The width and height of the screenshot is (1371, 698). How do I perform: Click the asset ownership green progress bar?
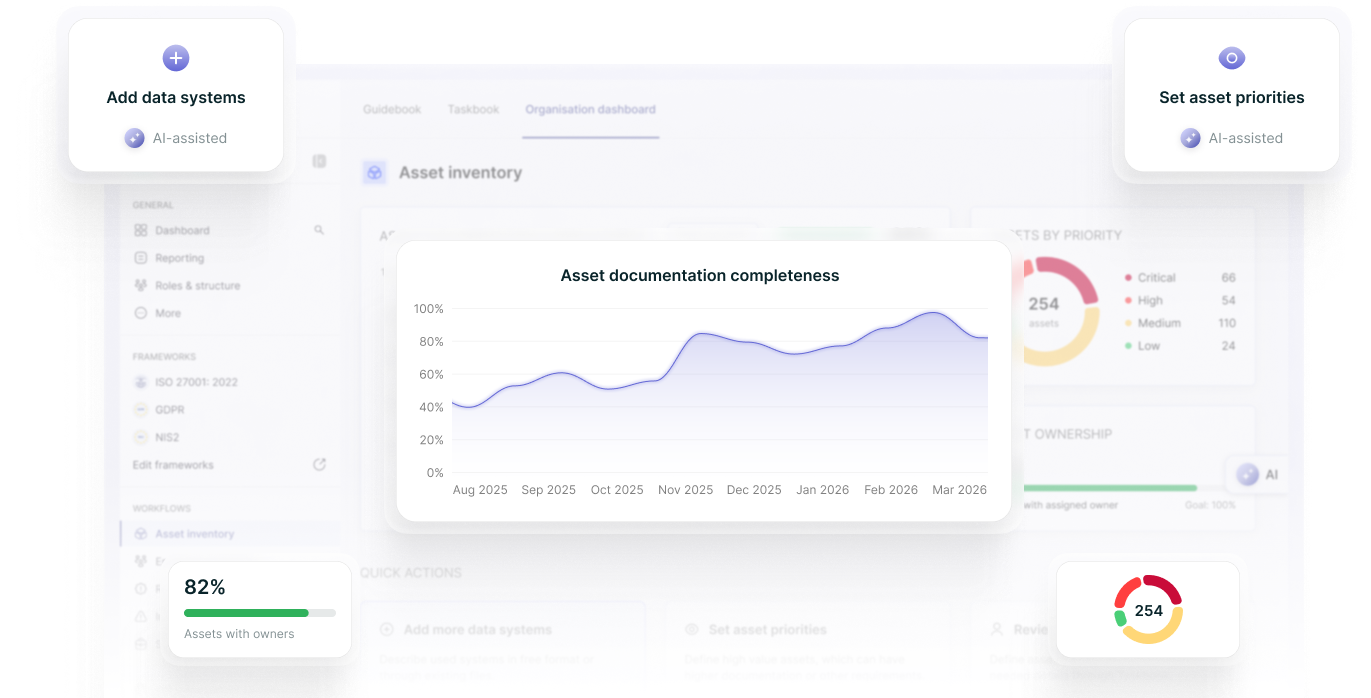(1108, 488)
